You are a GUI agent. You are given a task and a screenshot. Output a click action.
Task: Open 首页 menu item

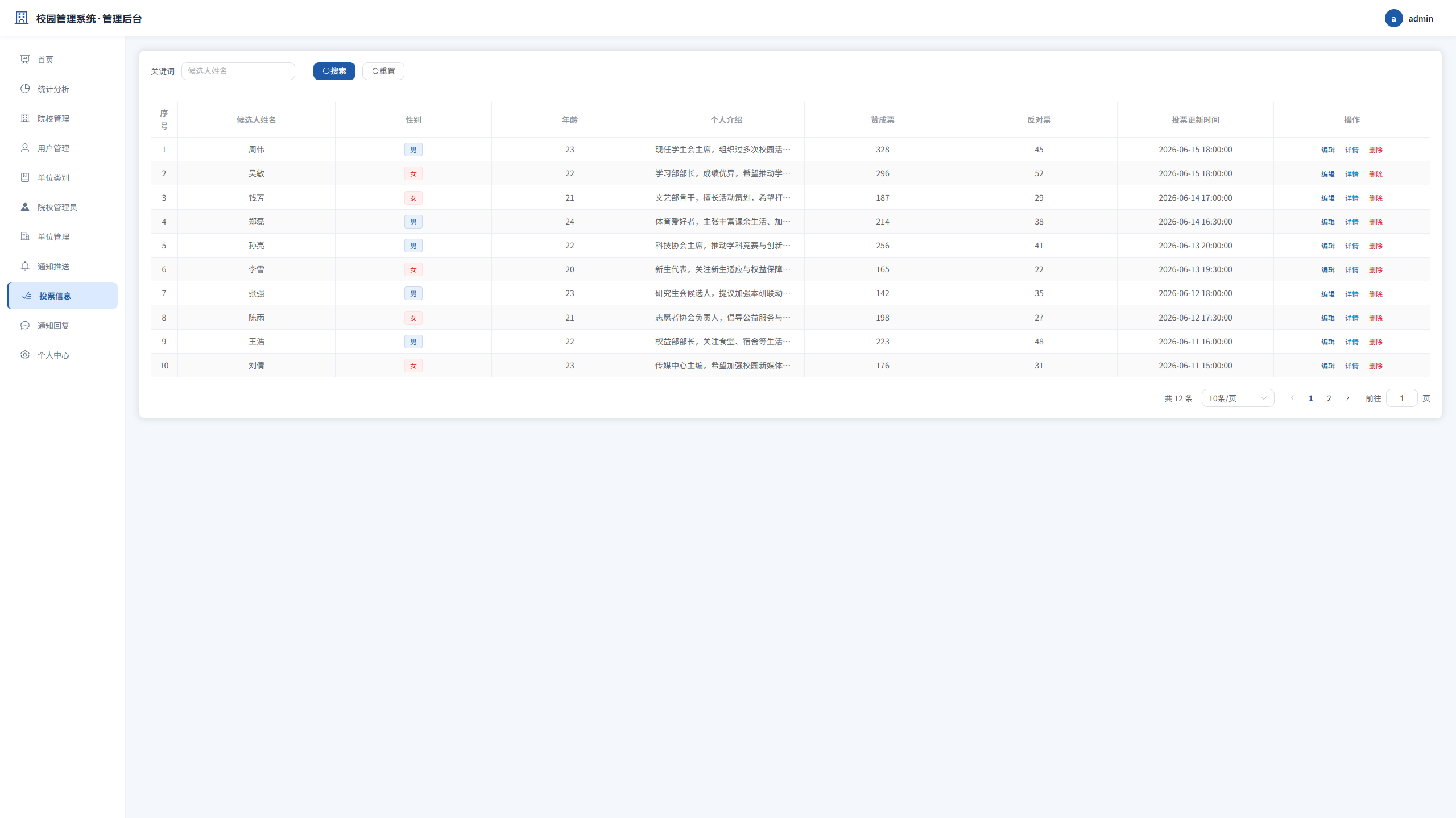click(x=63, y=59)
